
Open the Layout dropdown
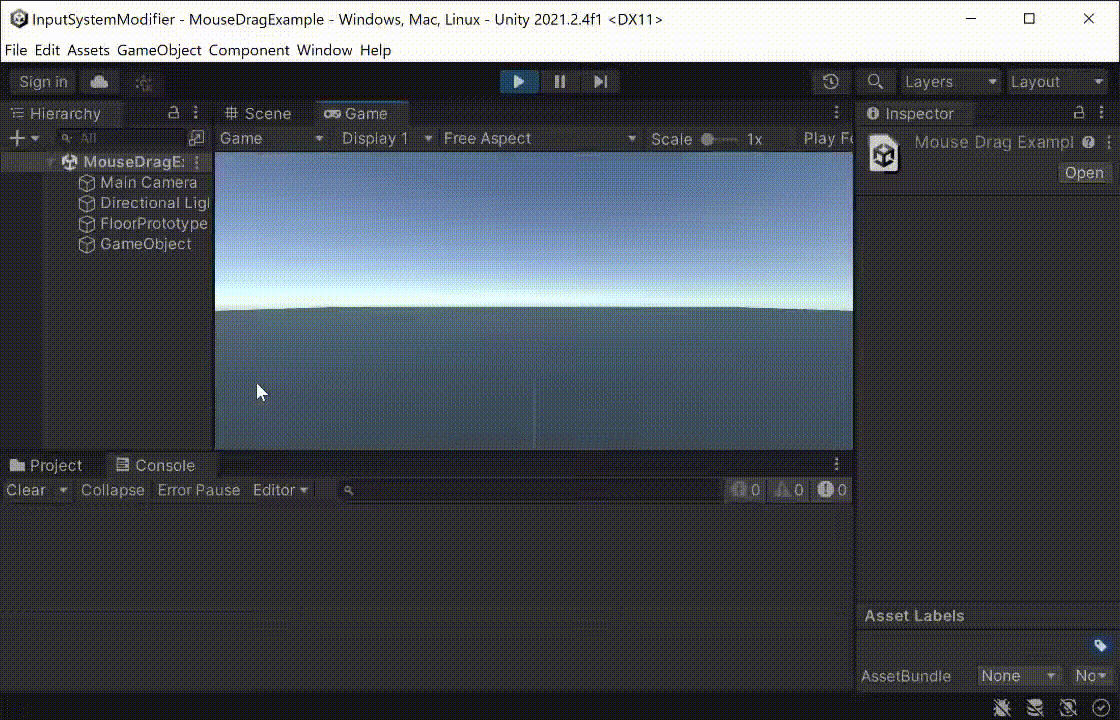click(1057, 82)
